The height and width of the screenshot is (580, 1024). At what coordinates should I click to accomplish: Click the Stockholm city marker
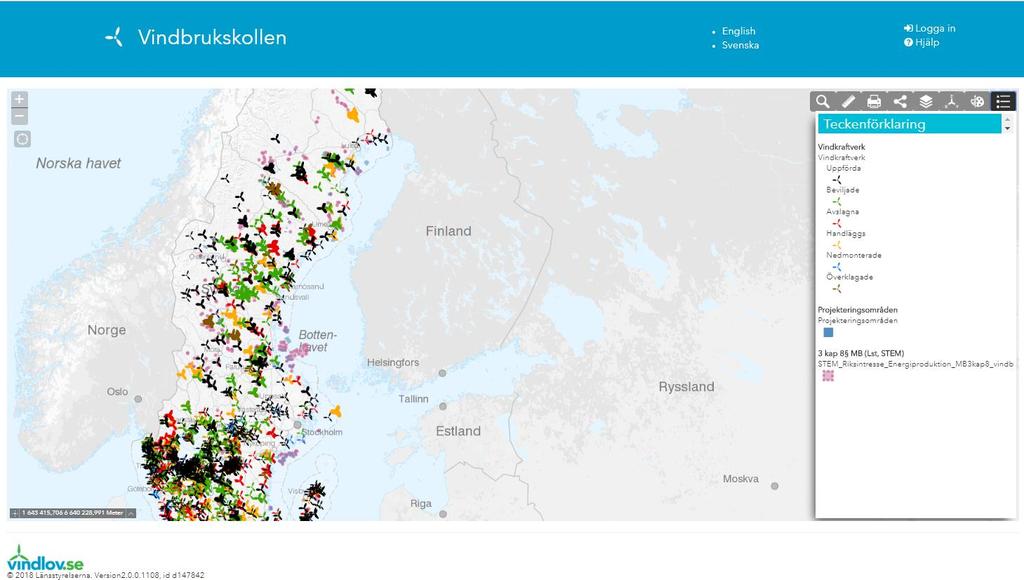pyautogui.click(x=298, y=425)
